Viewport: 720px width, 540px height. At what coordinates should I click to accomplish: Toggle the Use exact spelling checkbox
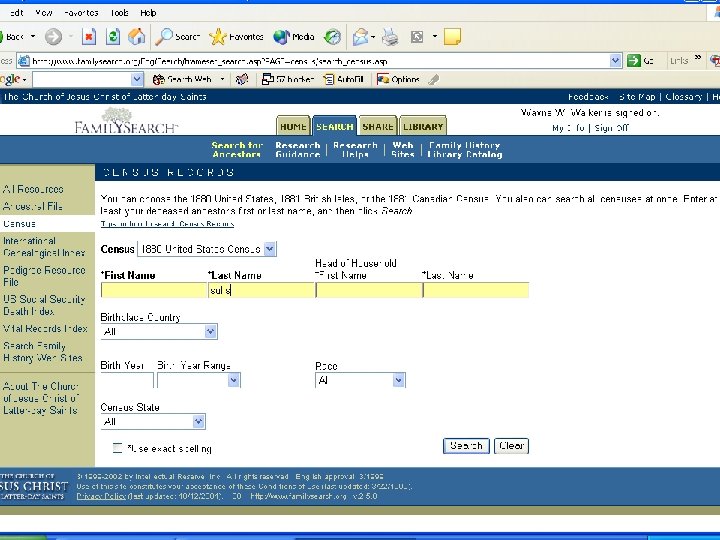point(118,448)
